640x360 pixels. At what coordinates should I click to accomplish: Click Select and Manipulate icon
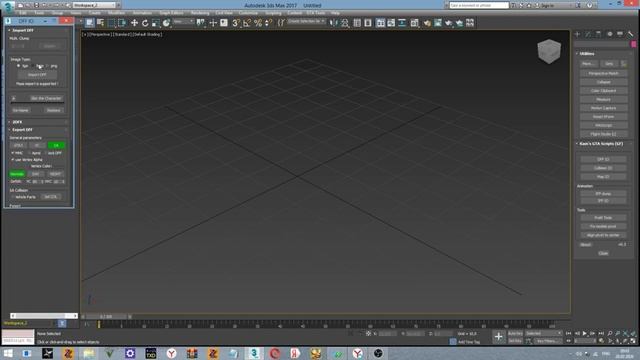click(213, 23)
